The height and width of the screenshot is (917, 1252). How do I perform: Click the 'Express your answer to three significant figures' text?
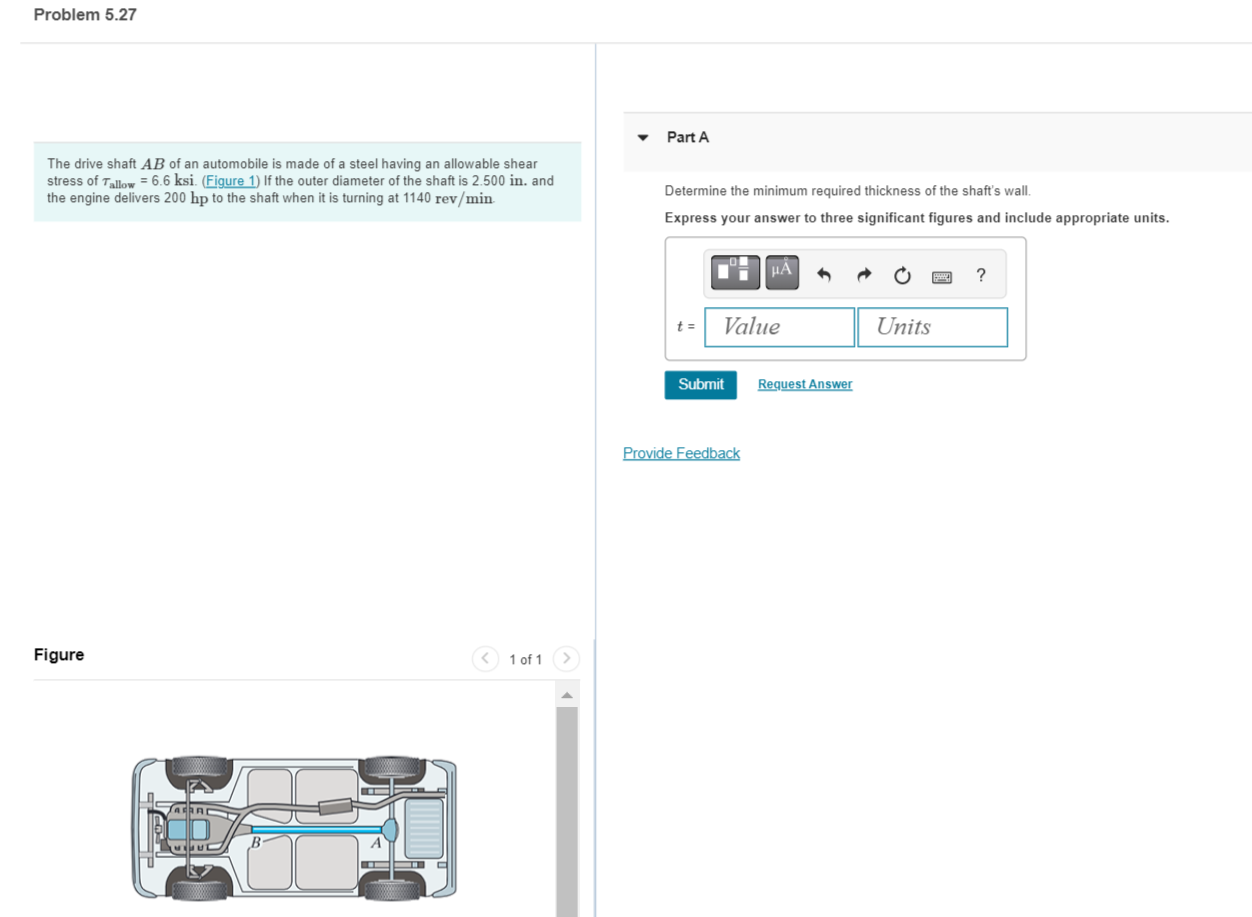coord(916,218)
